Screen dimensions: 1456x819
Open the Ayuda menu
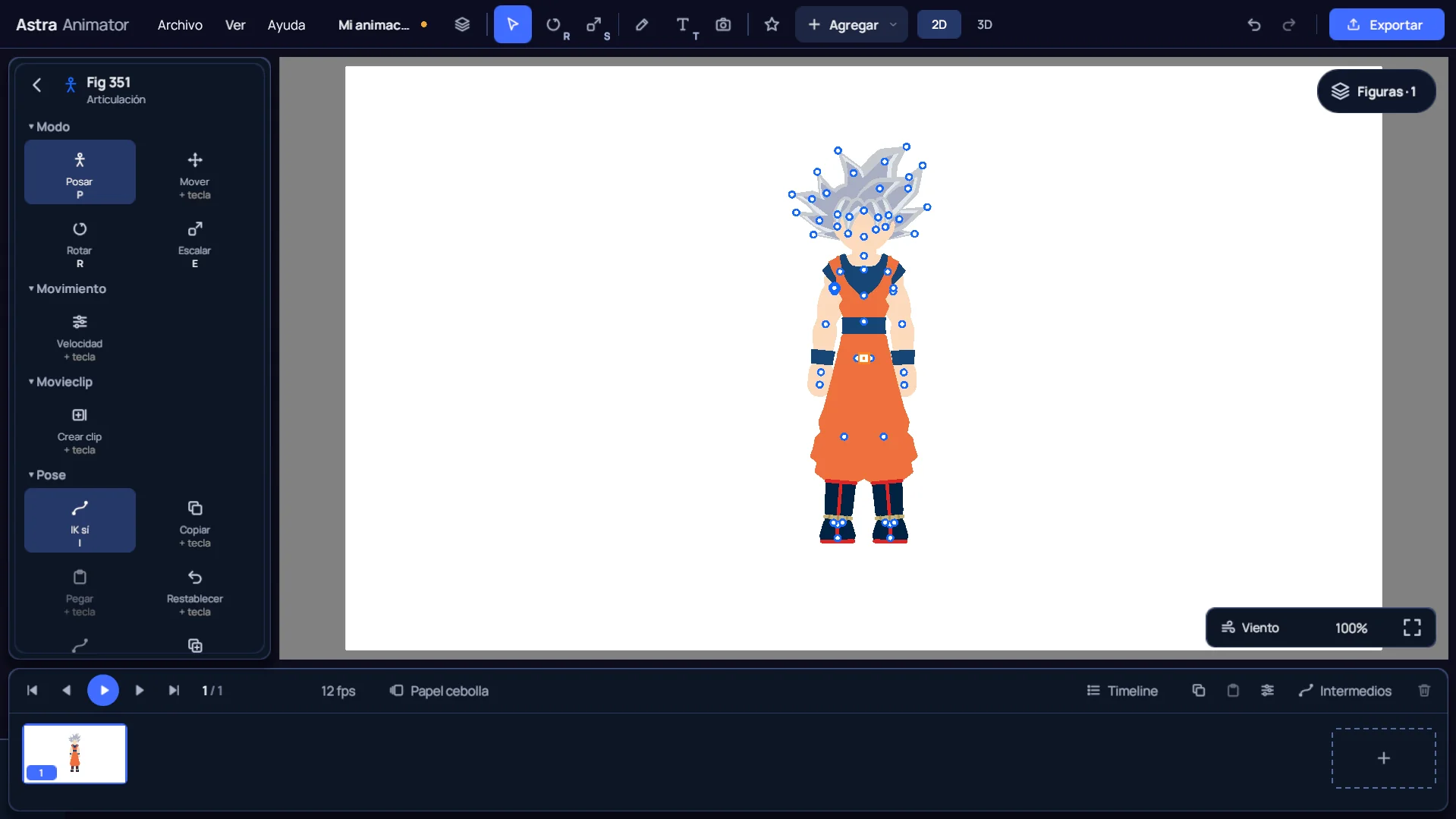(286, 25)
